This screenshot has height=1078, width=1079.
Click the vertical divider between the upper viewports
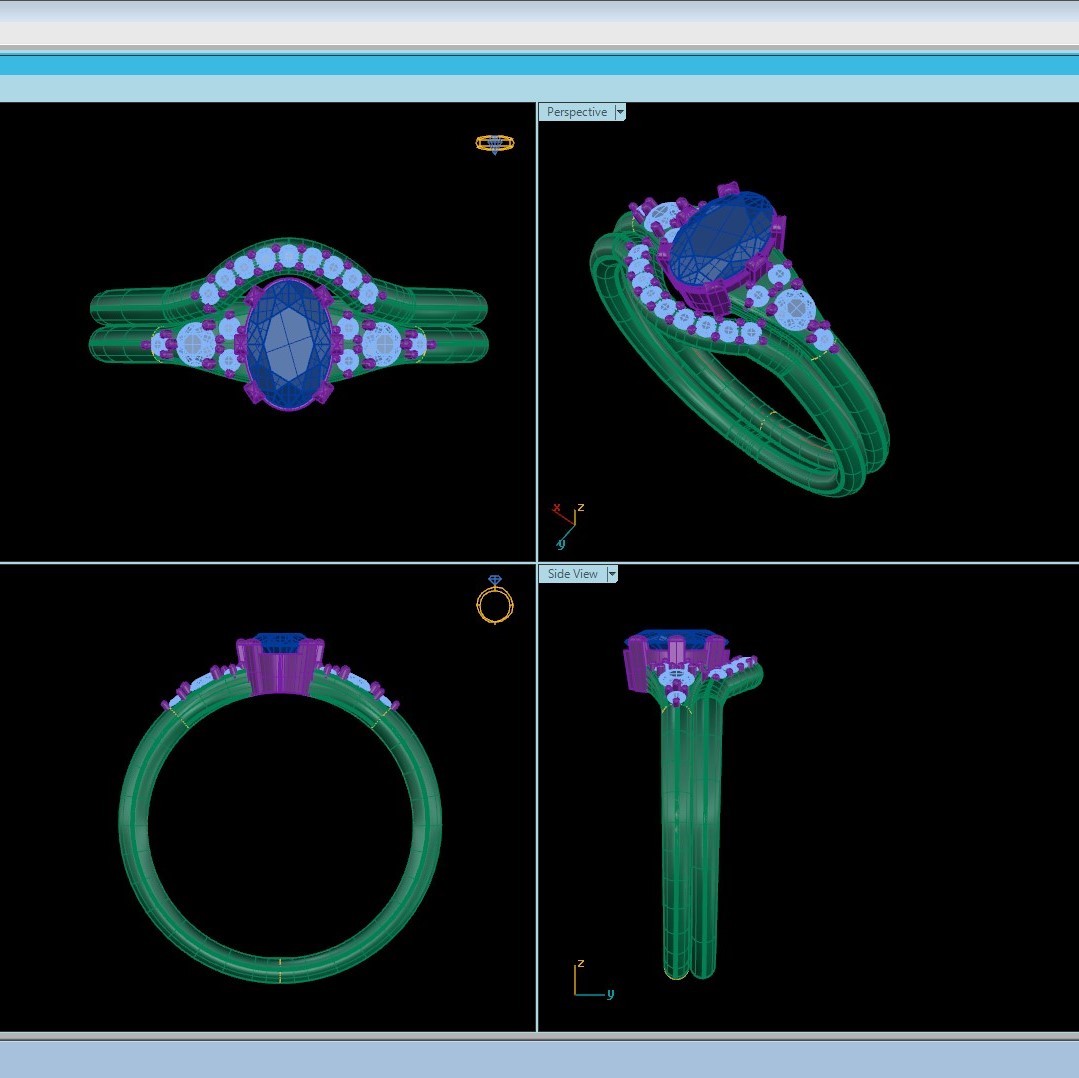click(x=537, y=332)
